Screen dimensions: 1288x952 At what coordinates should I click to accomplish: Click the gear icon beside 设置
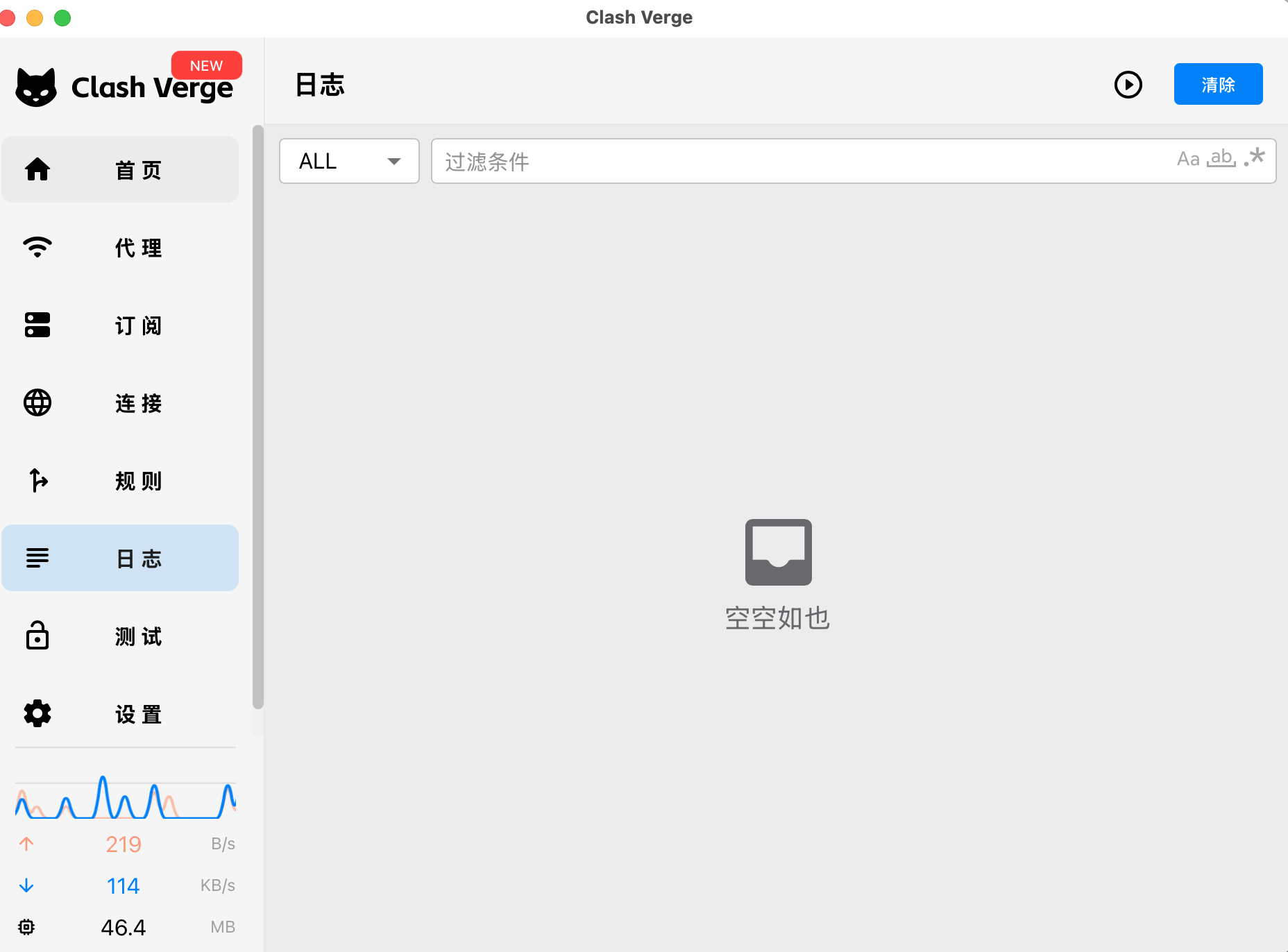point(37,713)
